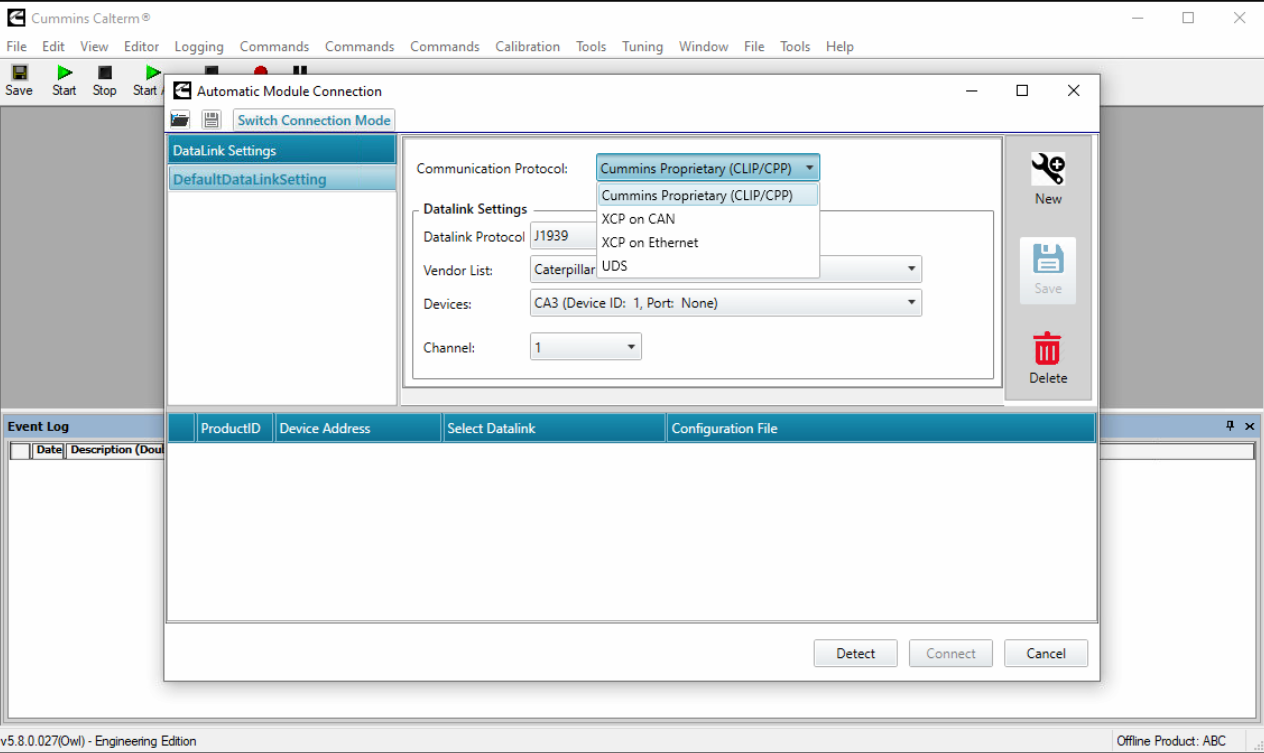Pin the Event Log panel

pos(1230,426)
